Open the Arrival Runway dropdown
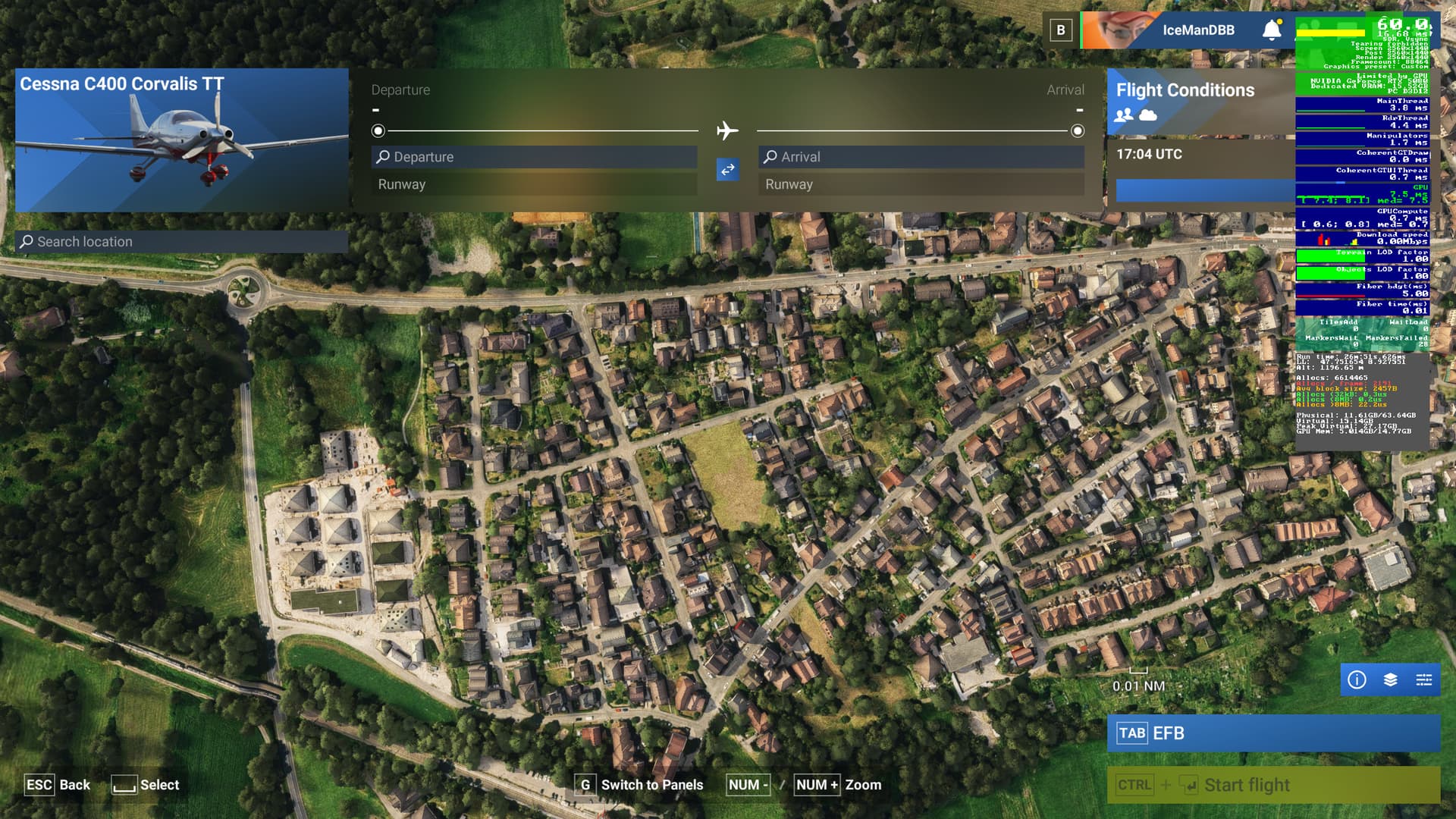Screen dimensions: 1456x819 pyautogui.click(x=921, y=184)
